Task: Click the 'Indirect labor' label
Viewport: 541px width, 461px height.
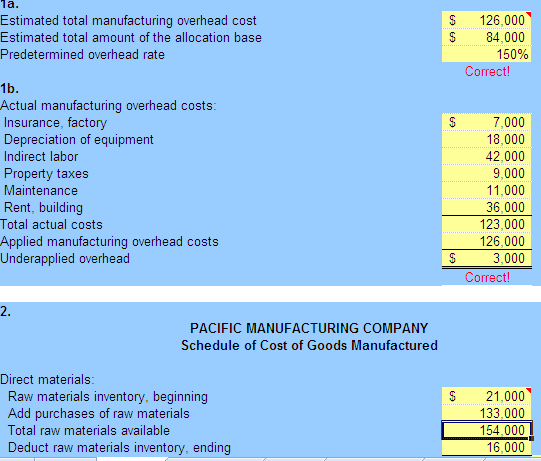Action: [41, 156]
